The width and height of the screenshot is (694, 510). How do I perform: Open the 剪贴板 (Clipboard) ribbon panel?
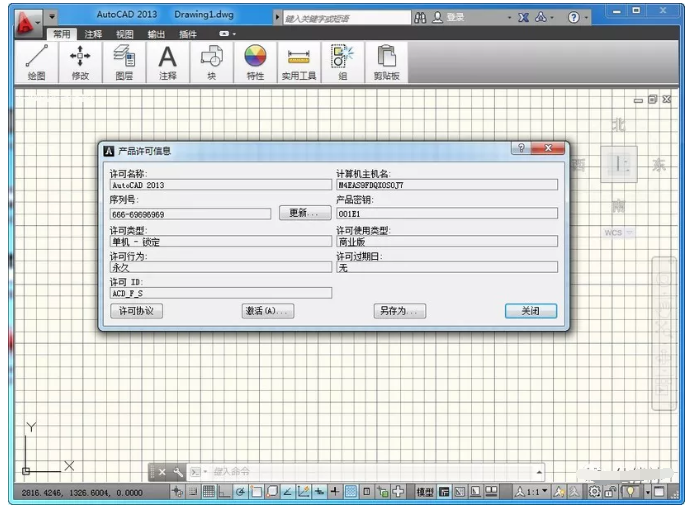point(386,62)
